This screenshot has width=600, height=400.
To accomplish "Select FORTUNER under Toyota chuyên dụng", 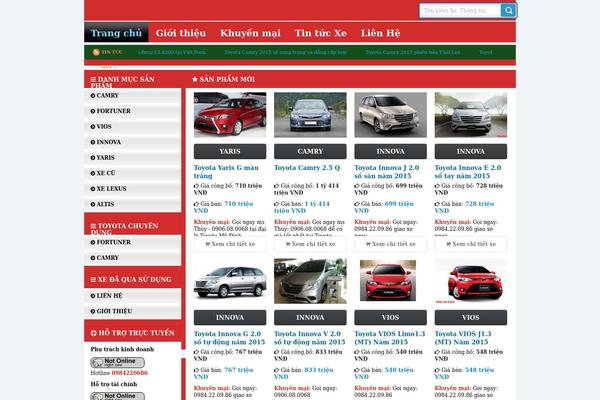I will tap(132, 242).
